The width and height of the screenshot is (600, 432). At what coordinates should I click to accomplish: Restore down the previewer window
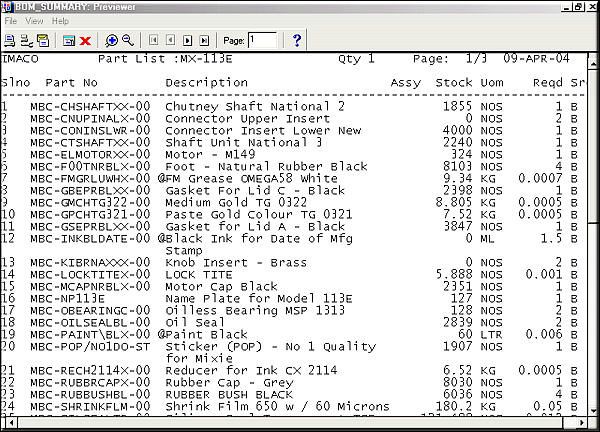576,6
